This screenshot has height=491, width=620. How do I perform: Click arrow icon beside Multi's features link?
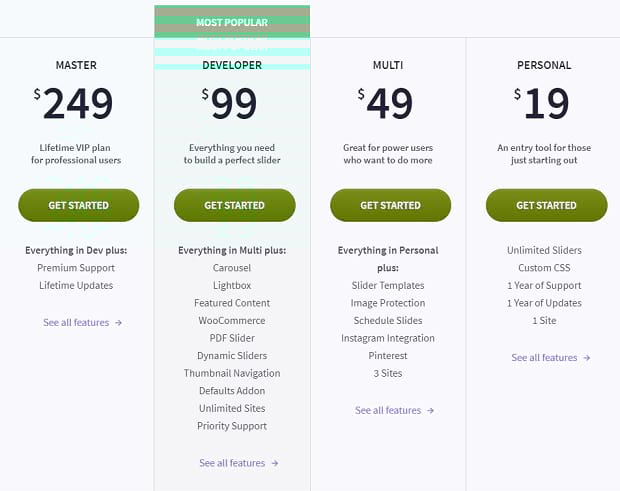click(x=431, y=411)
